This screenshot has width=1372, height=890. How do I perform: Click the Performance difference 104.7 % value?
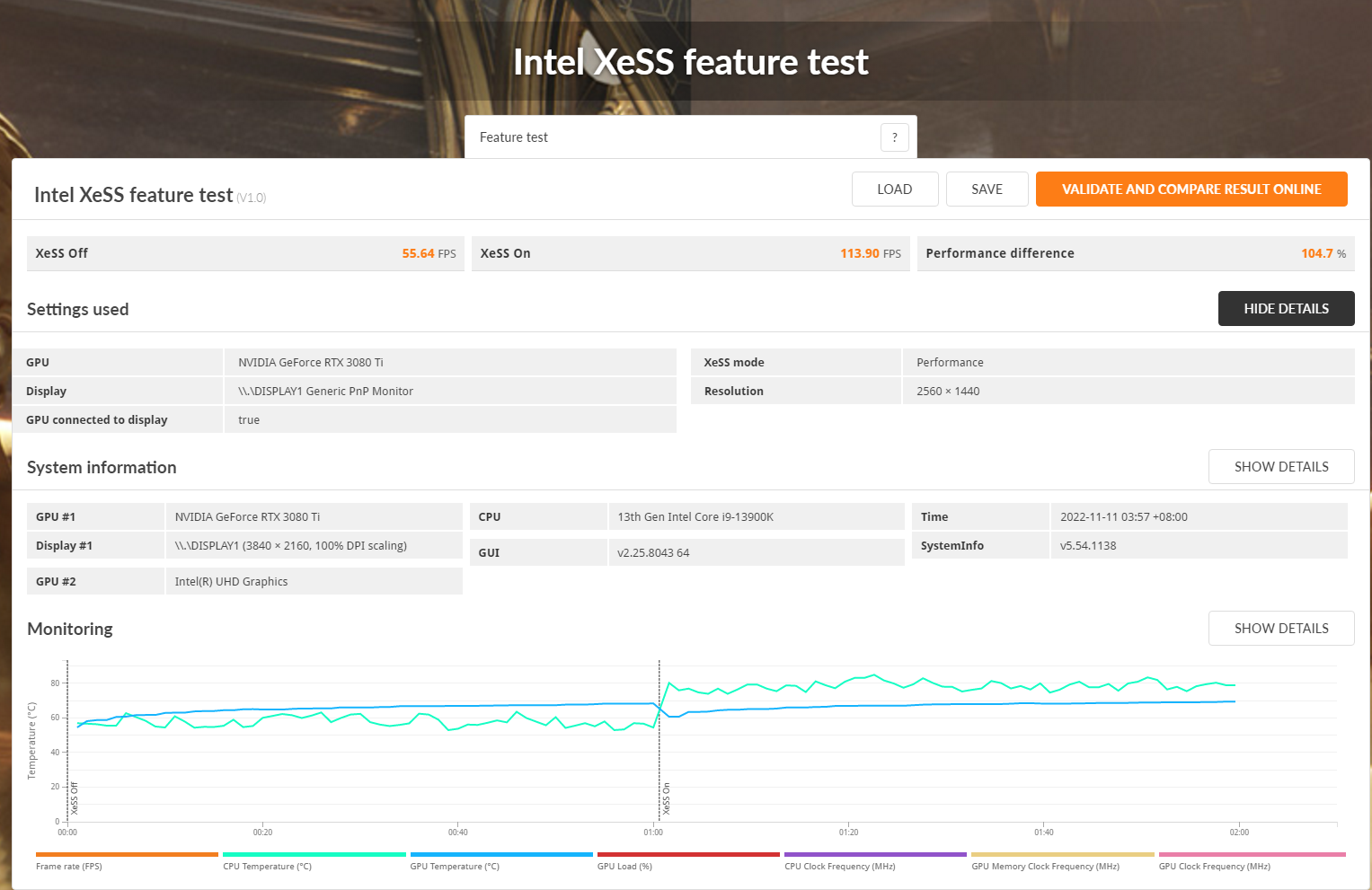[1323, 253]
